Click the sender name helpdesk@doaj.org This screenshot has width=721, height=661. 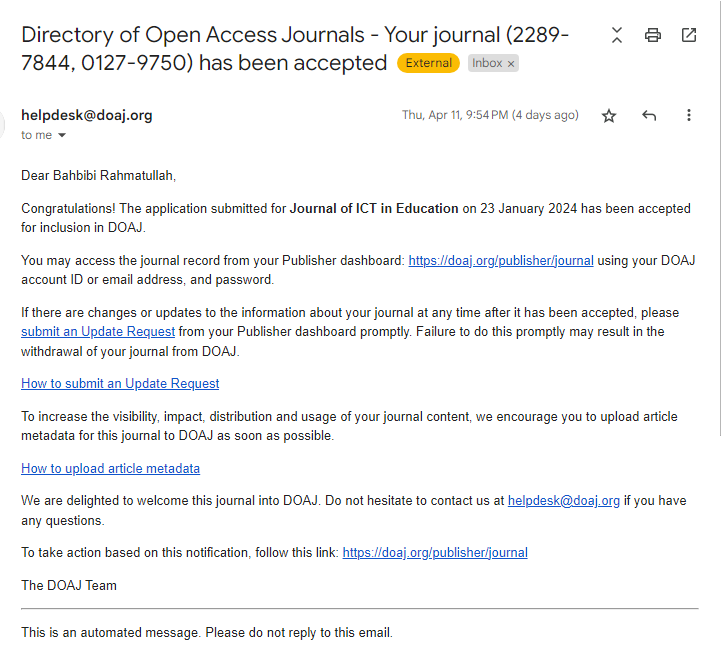(87, 115)
